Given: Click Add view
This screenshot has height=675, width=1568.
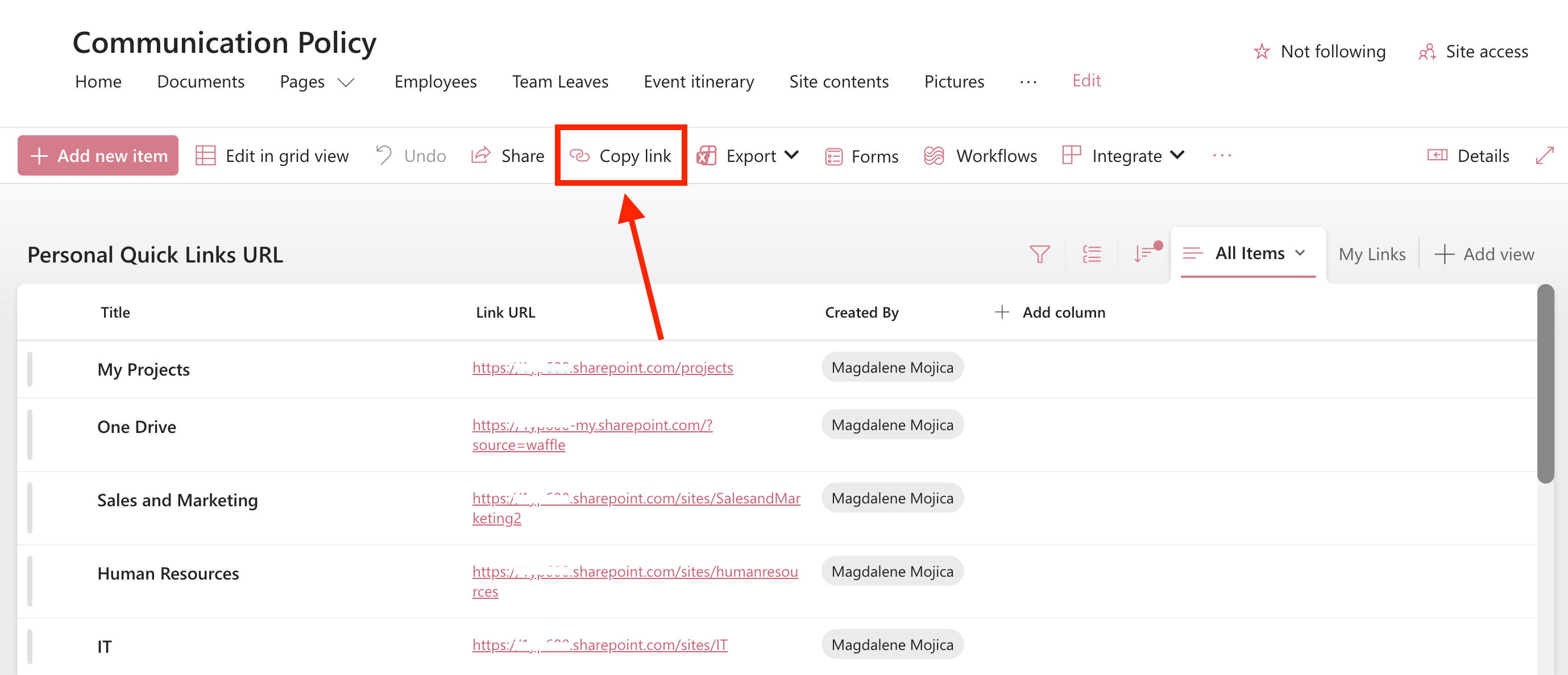Looking at the screenshot, I should click(1484, 254).
